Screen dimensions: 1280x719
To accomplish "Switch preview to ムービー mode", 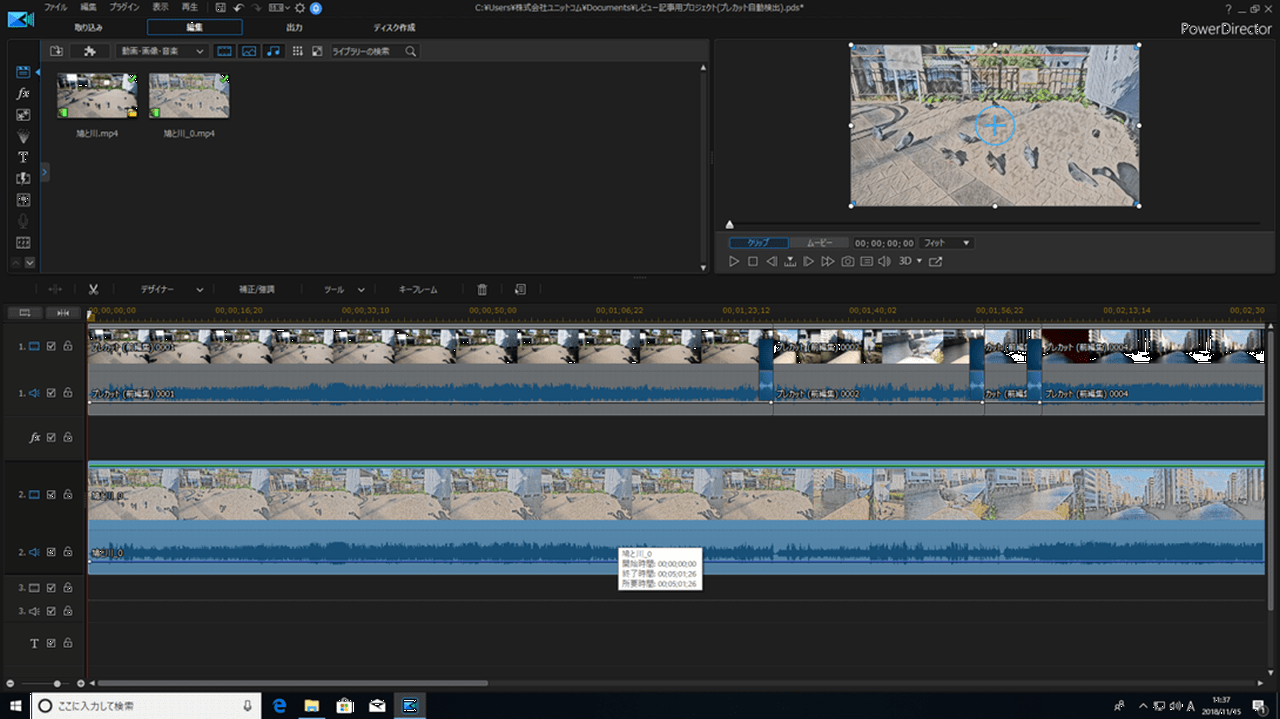I will coord(819,243).
